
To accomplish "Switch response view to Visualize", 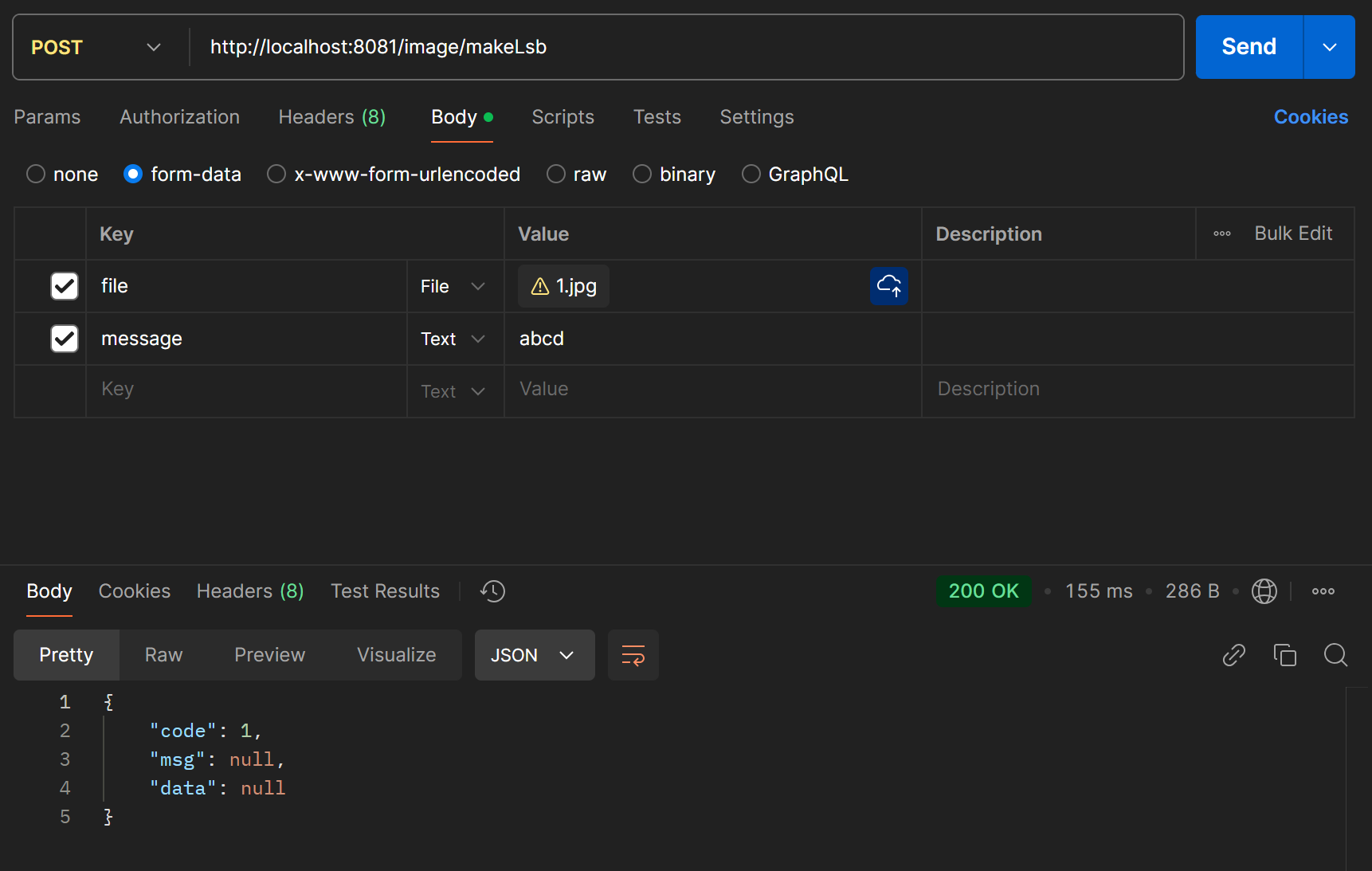I will coord(396,655).
